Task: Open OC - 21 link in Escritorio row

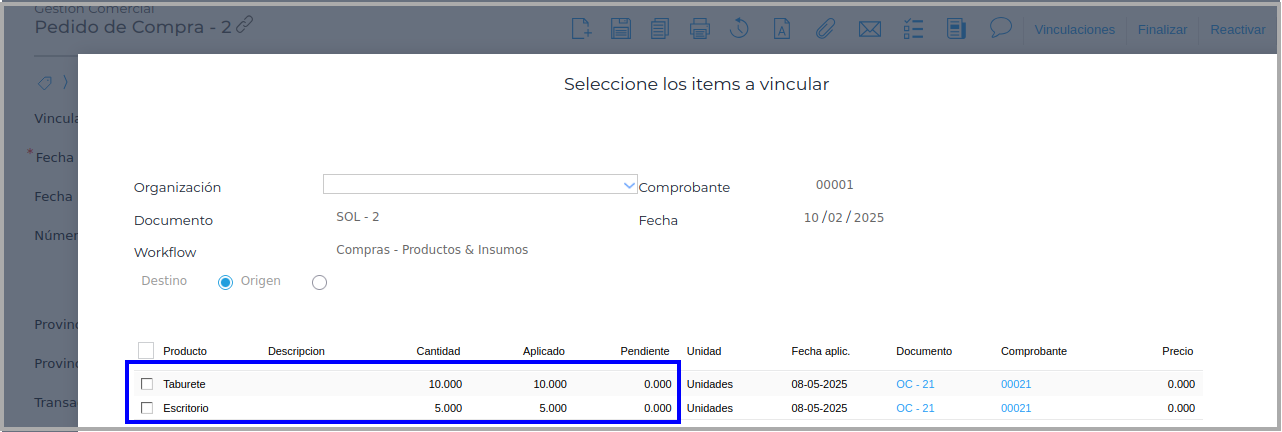Action: pos(915,408)
